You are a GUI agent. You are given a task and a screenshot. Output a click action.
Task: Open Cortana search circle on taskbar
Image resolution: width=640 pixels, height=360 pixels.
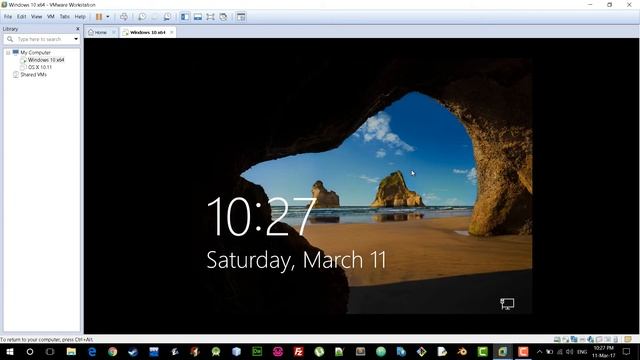tap(30, 351)
